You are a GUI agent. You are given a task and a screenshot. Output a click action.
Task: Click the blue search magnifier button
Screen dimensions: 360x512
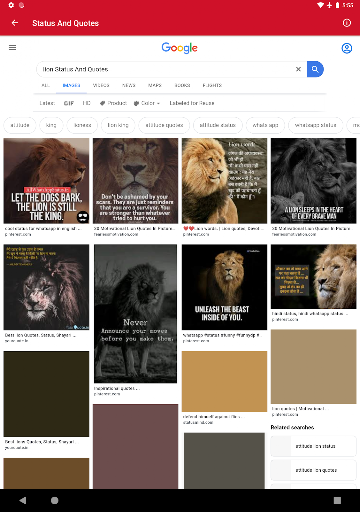315,69
